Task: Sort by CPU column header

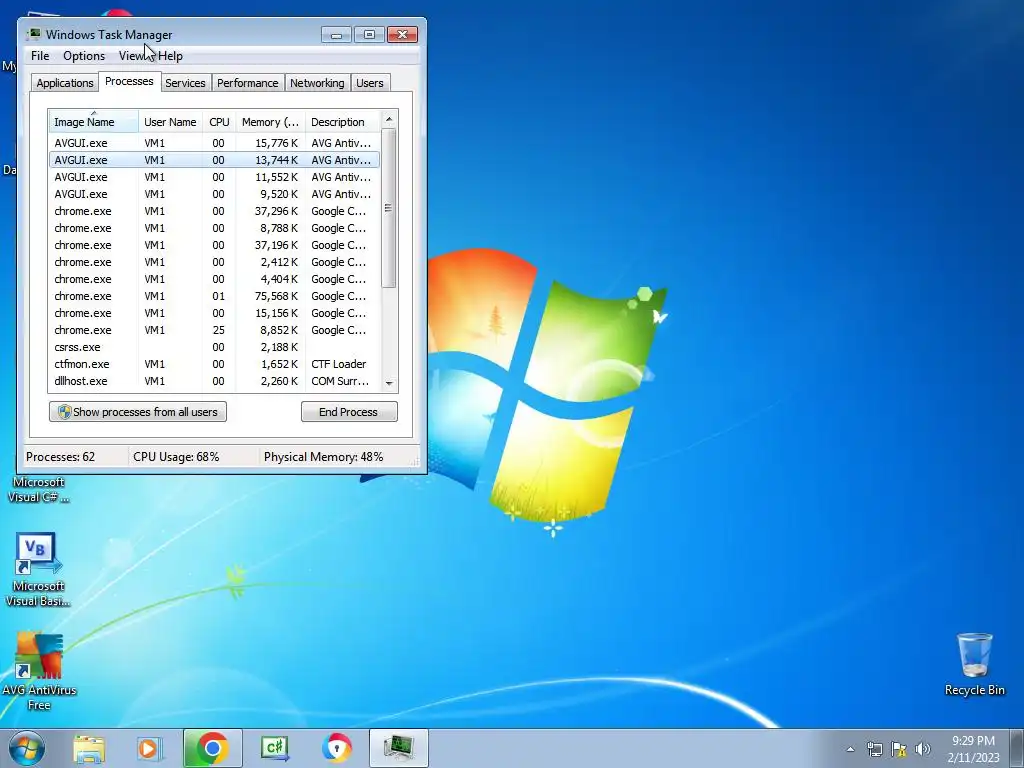Action: [x=219, y=122]
